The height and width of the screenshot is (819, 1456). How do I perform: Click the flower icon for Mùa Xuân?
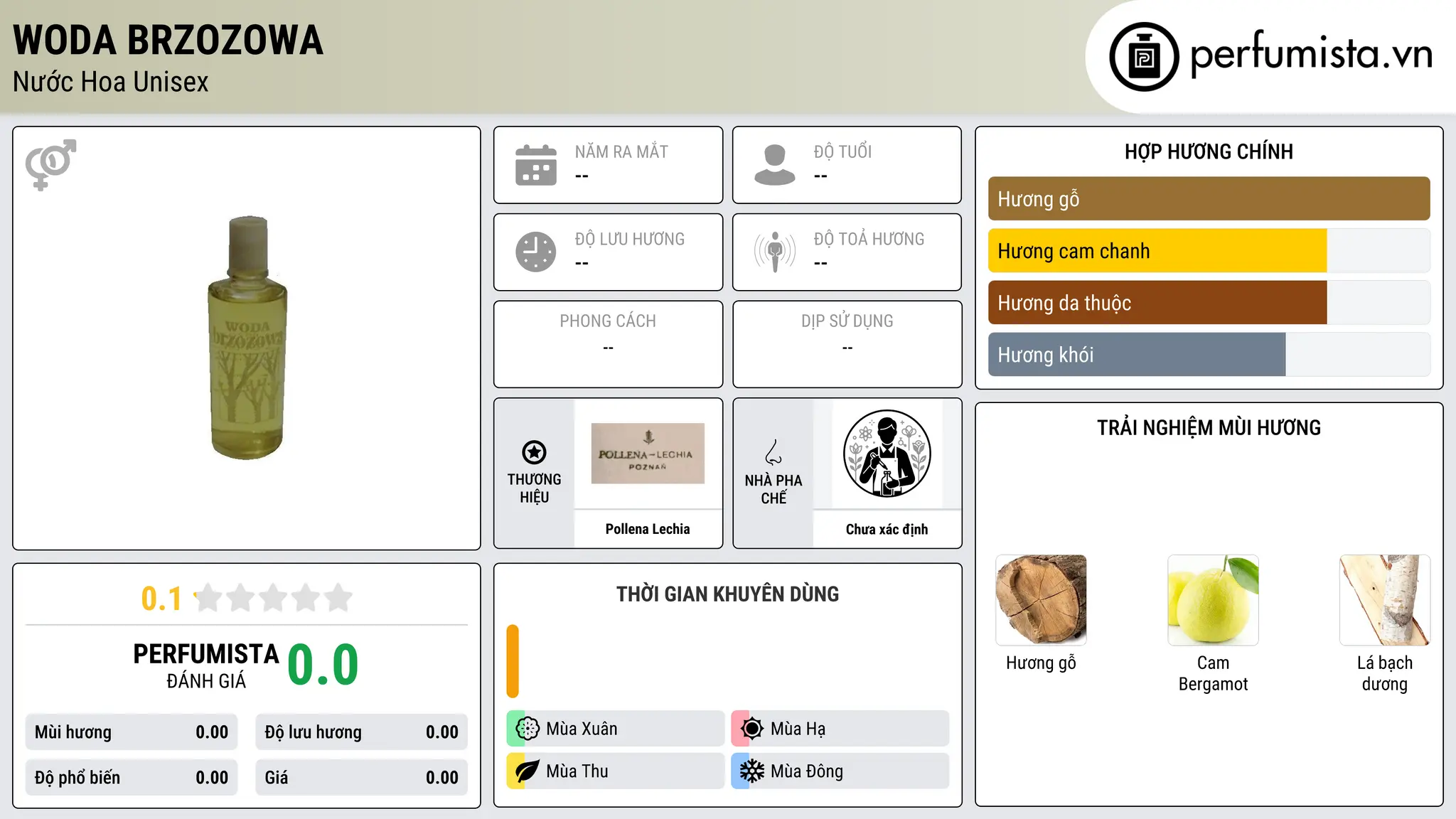[x=528, y=729]
